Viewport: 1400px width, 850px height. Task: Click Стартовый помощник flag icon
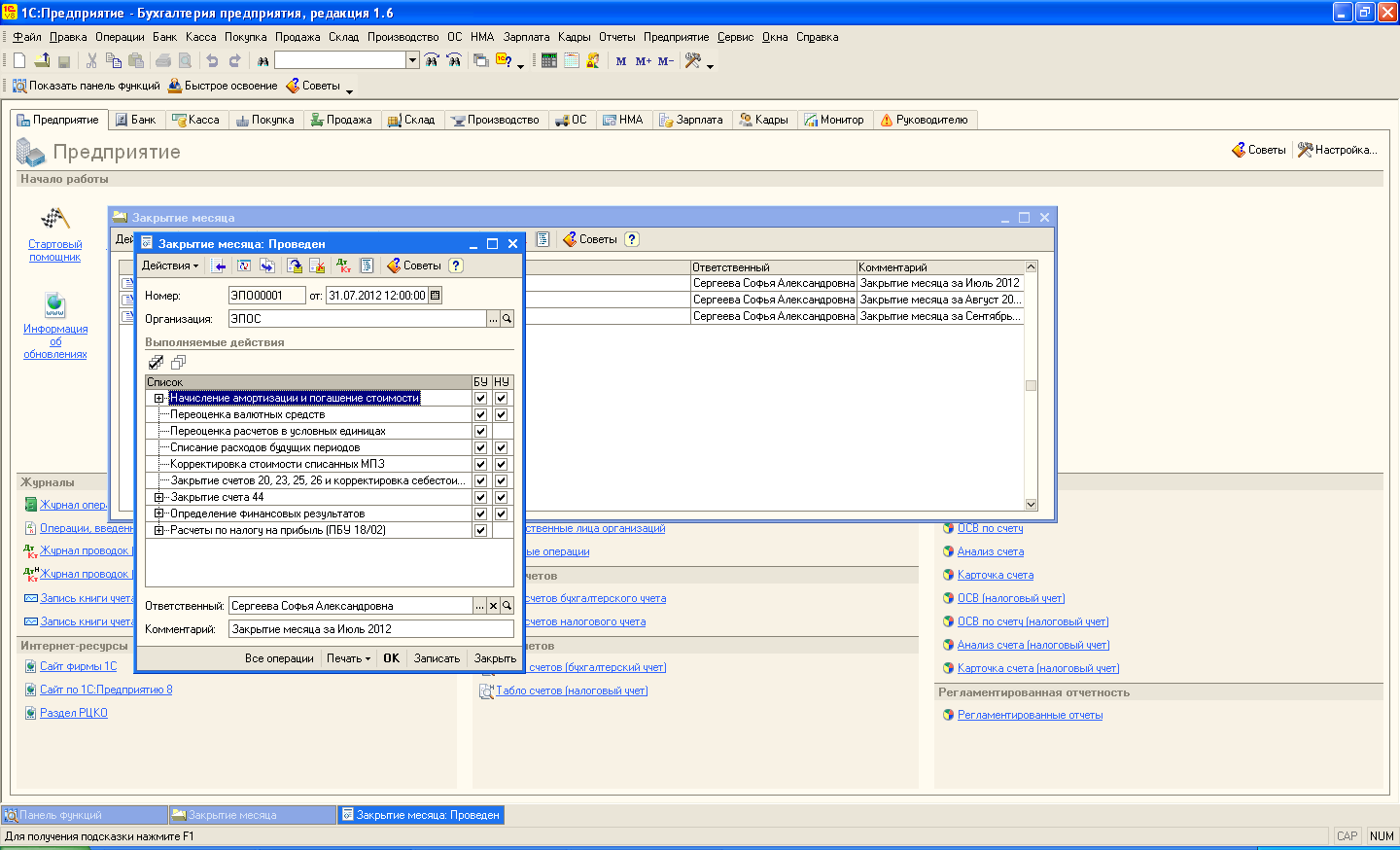(x=54, y=219)
